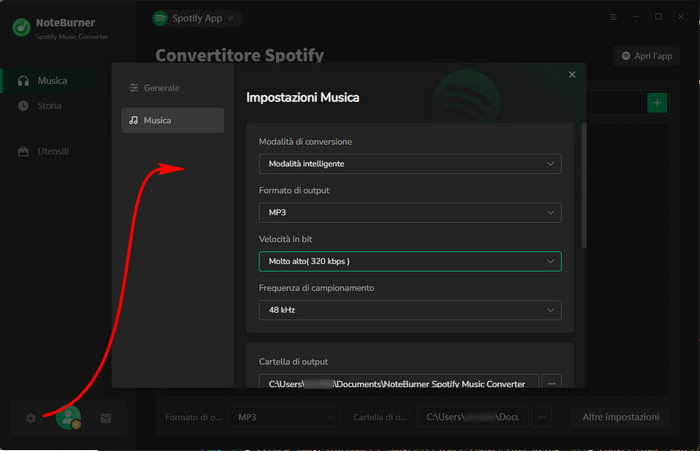Click the green plus add button
Screen dimensions: 700x451
click(x=657, y=102)
